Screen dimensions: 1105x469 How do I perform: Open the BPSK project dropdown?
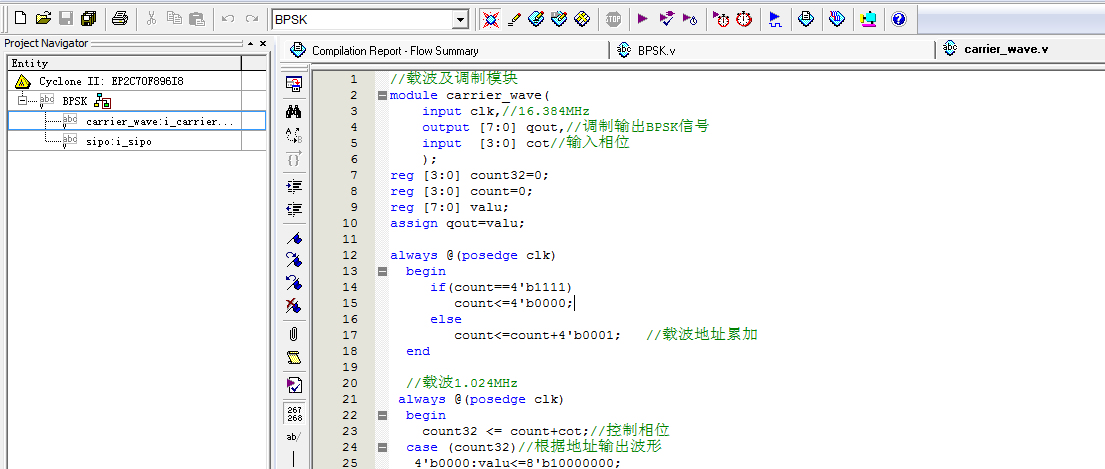460,19
